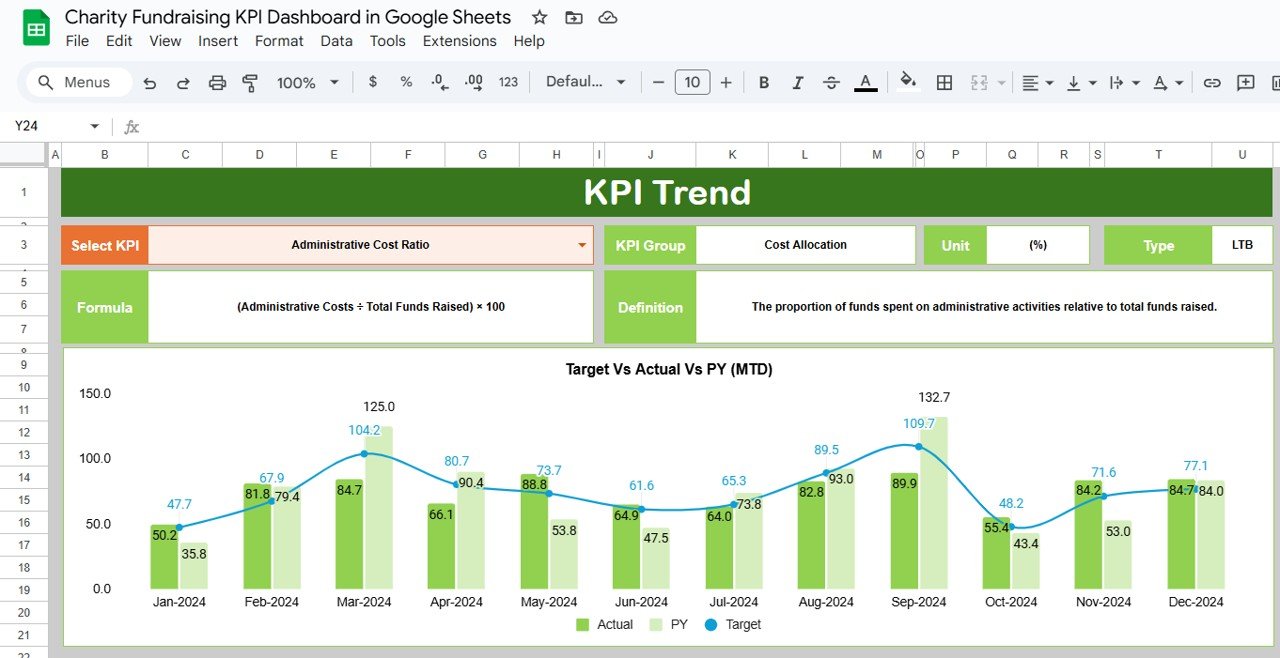Format as currency

(x=373, y=82)
